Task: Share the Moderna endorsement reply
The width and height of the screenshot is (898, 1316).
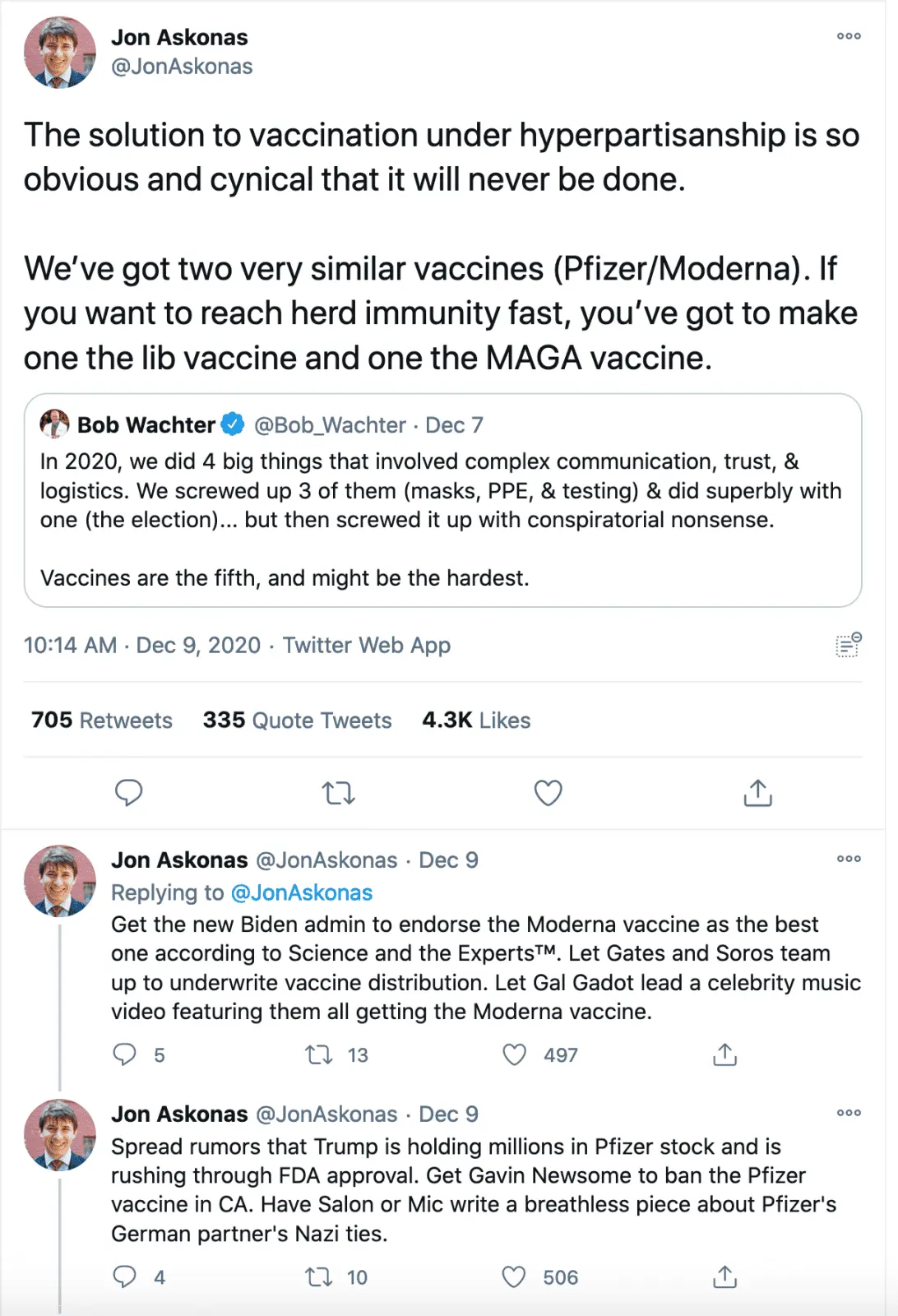Action: point(724,1054)
